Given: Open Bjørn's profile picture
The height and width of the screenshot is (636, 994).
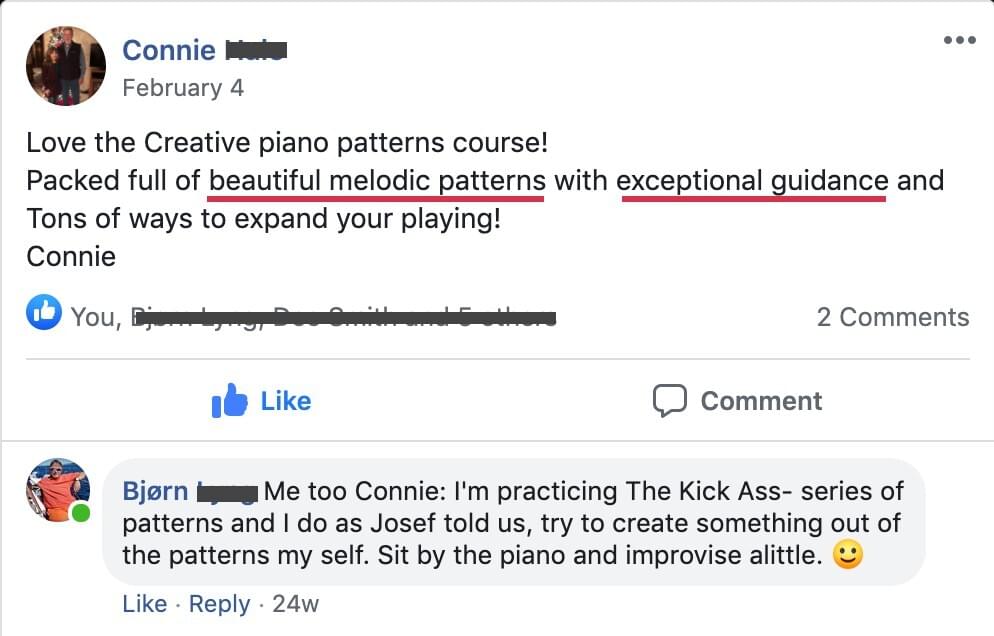Looking at the screenshot, I should coord(58,490).
